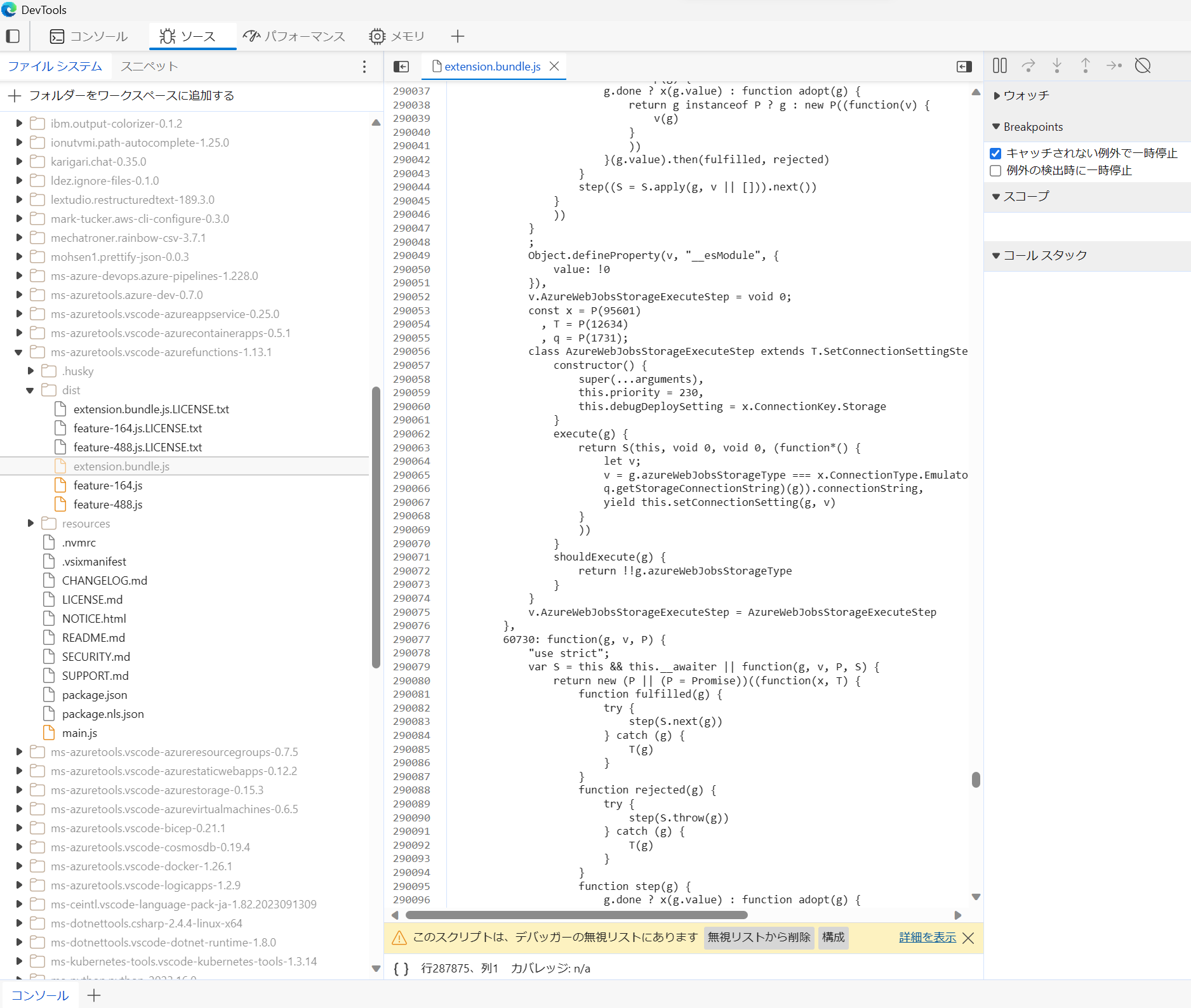1191x1008 pixels.
Task: Open the more options kebab menu
Action: coord(364,66)
